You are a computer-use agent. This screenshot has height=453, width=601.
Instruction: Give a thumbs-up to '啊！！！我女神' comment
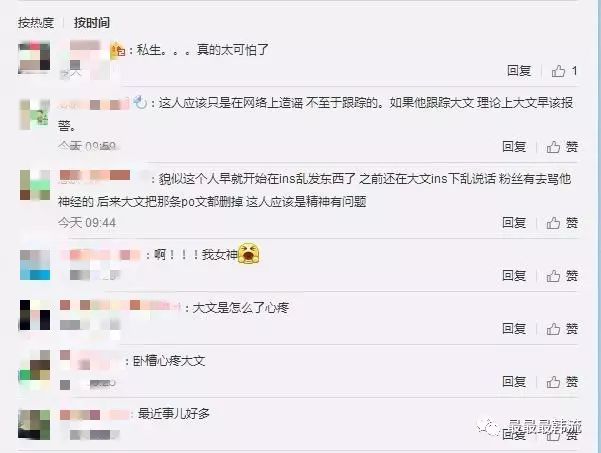[562, 276]
